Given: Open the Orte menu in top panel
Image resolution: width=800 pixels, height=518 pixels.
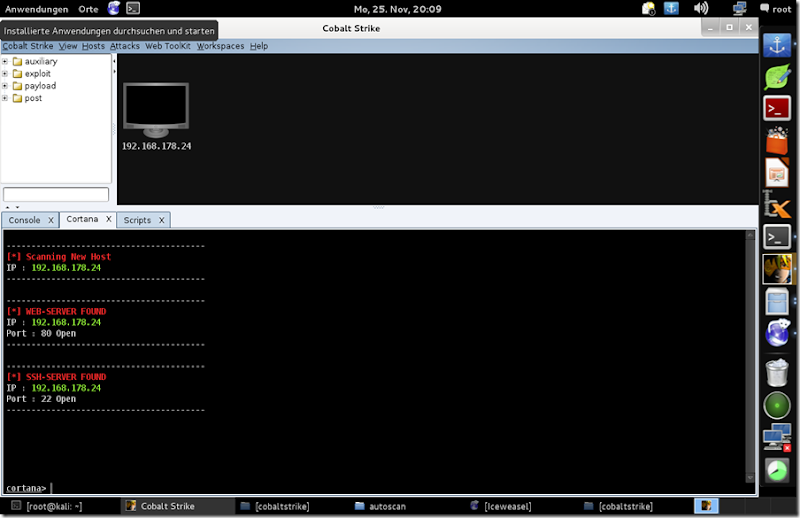Looking at the screenshot, I should [x=88, y=9].
